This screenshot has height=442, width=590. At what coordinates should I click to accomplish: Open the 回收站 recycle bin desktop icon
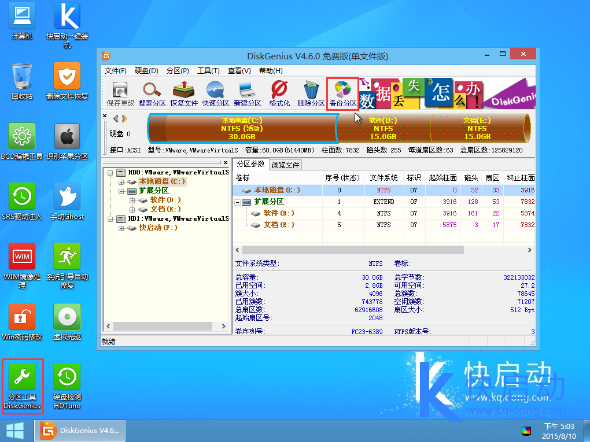click(22, 82)
